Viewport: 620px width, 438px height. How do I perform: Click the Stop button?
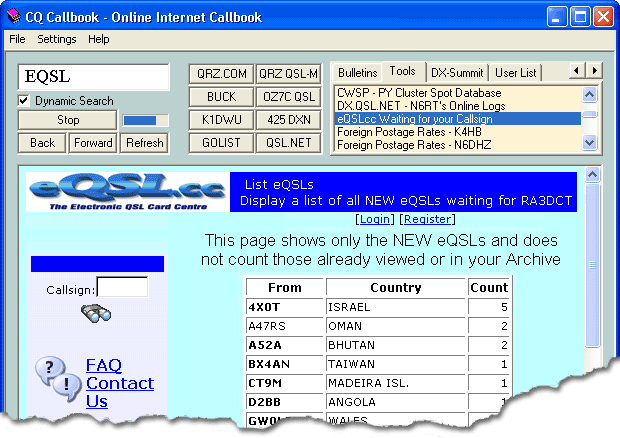tap(68, 120)
